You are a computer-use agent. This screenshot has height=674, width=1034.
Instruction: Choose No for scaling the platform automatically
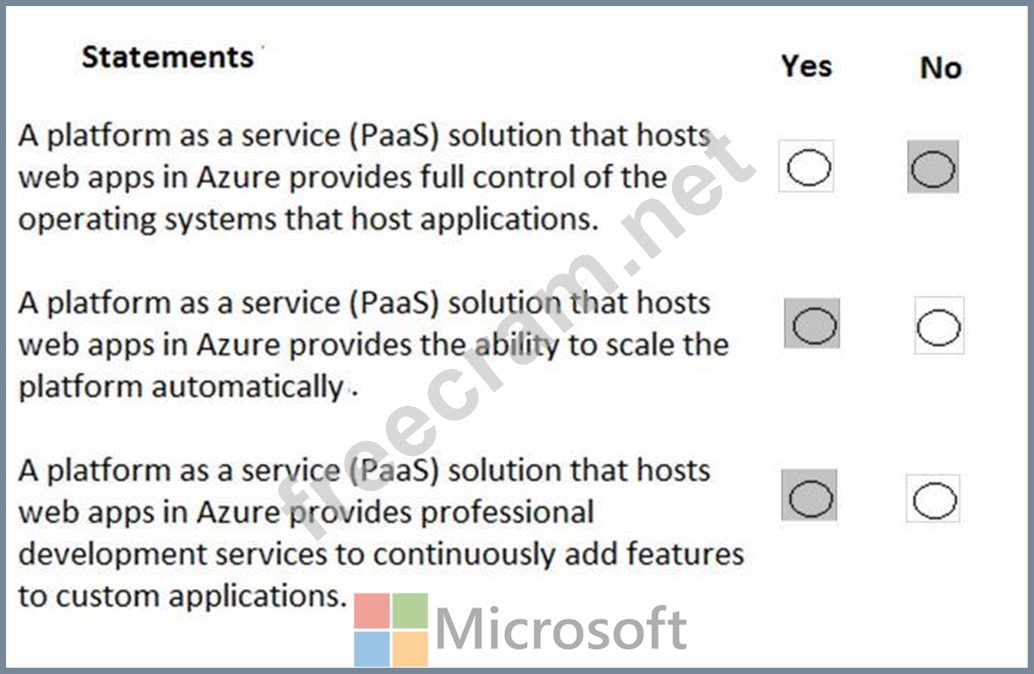pos(938,326)
